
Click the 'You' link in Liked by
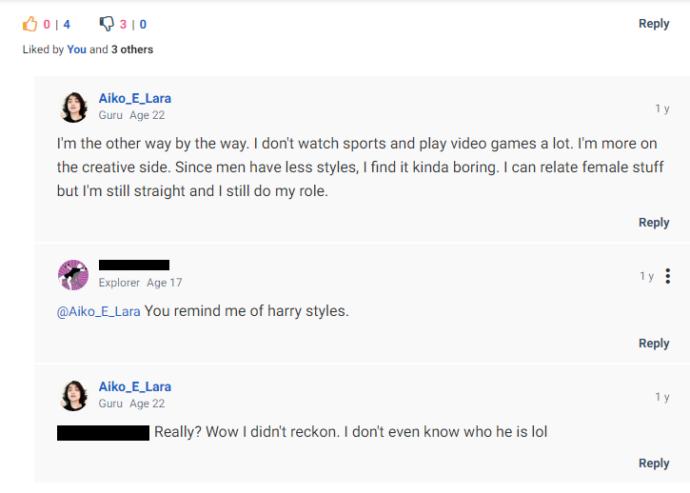[77, 49]
